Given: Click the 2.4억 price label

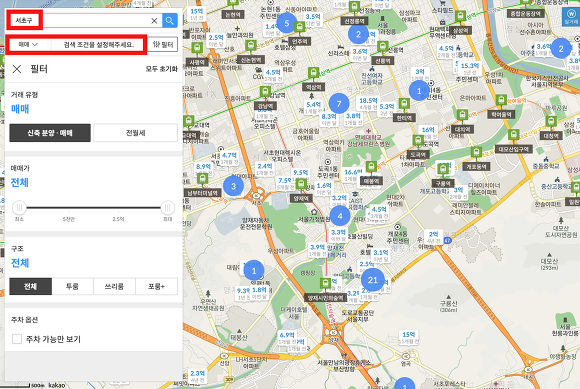Looking at the screenshot, I should pos(265,169).
